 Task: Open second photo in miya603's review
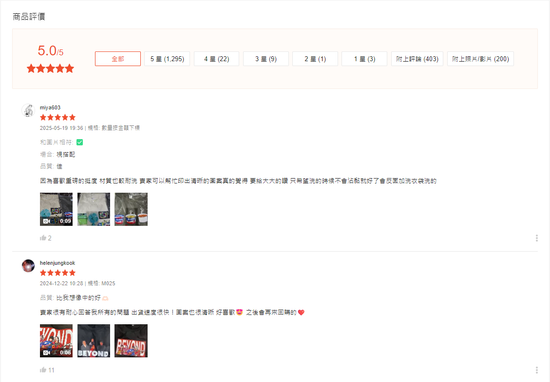pos(94,209)
